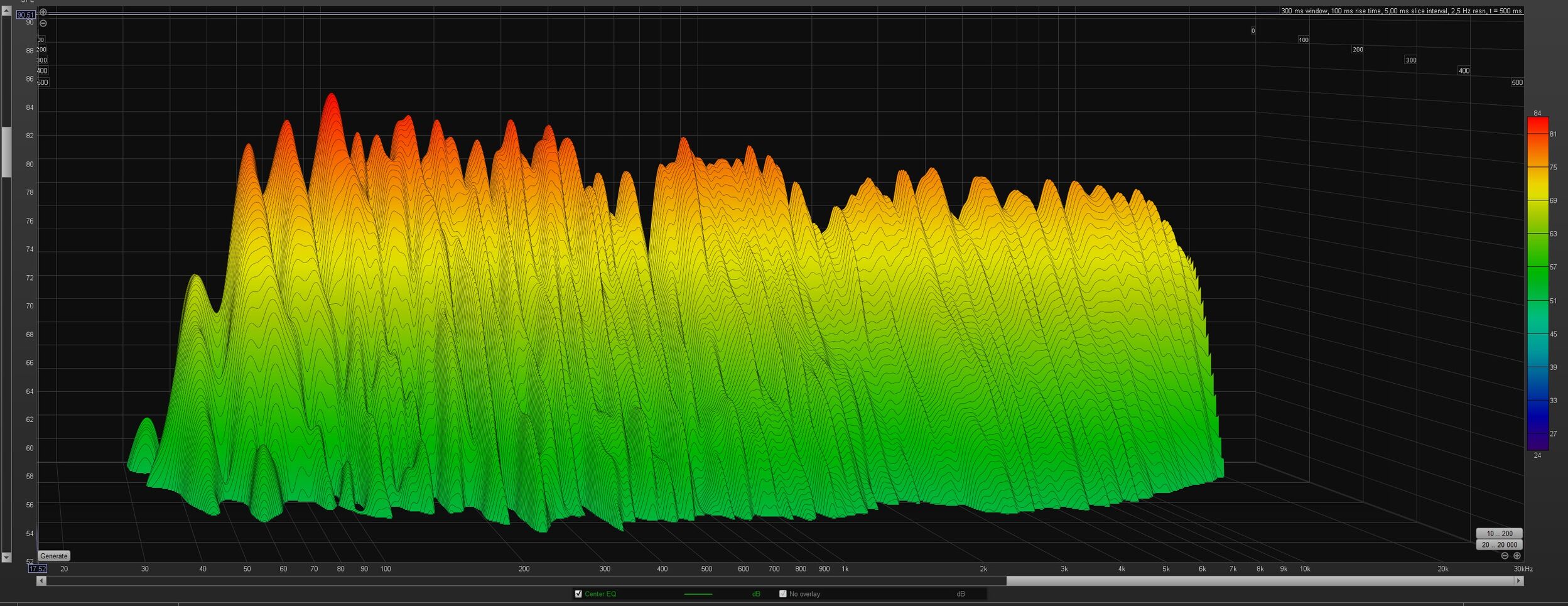Toggle the Center EQ trace checkbox
1568x606 pixels.
click(x=578, y=593)
